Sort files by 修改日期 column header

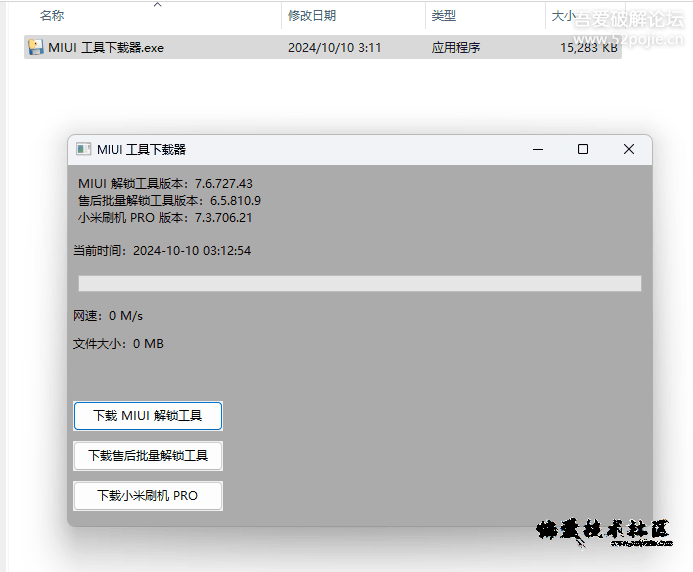pyautogui.click(x=312, y=16)
